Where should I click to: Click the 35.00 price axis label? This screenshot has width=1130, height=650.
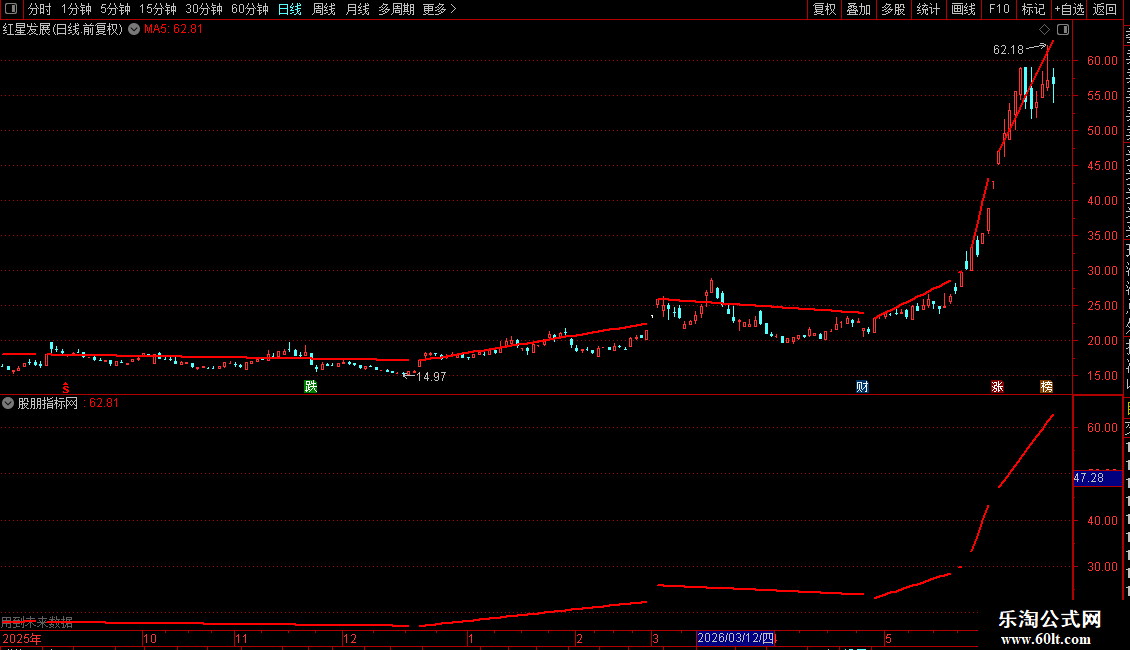tap(1102, 236)
